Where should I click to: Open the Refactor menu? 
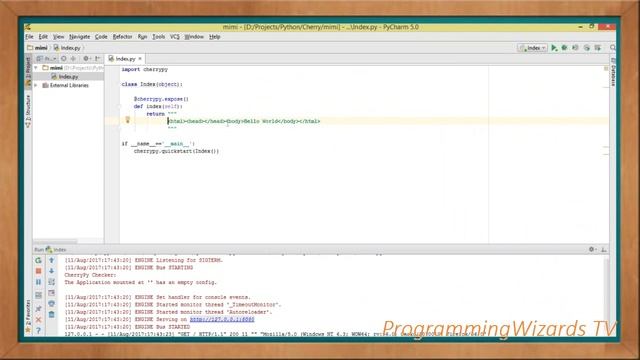coord(122,37)
